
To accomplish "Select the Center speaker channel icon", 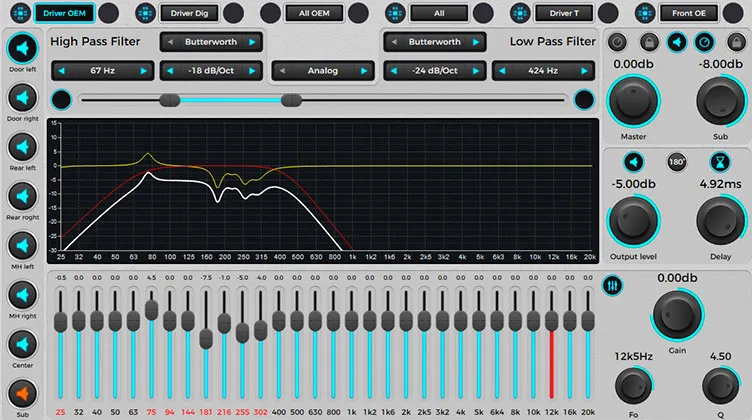I will click(22, 344).
